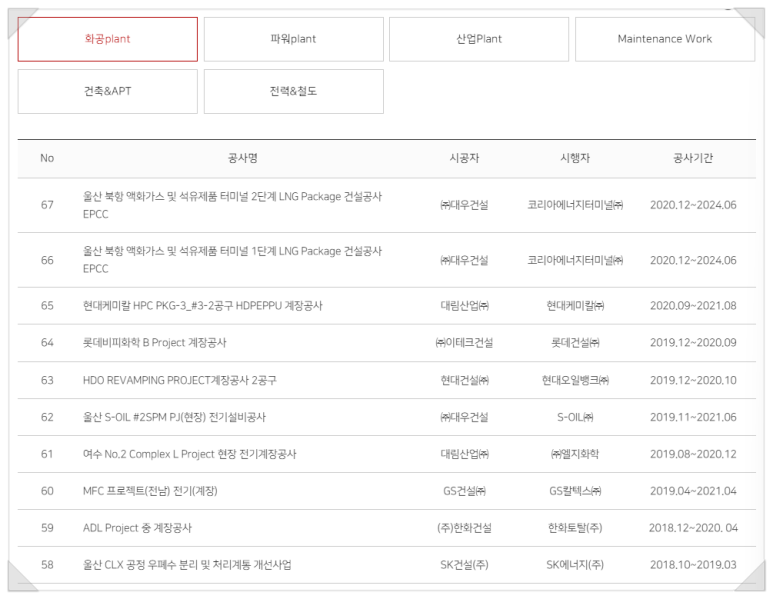Open the 산업Plant tab

(479, 39)
